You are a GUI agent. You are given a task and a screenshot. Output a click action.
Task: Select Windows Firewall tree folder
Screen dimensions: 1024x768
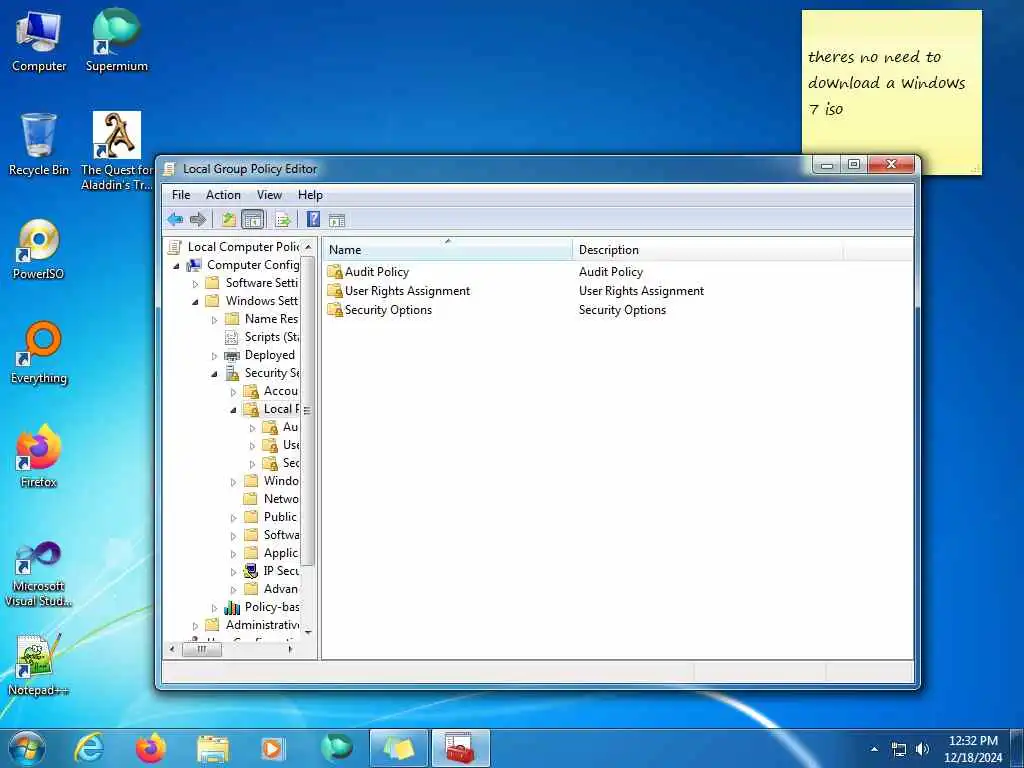[x=272, y=481]
